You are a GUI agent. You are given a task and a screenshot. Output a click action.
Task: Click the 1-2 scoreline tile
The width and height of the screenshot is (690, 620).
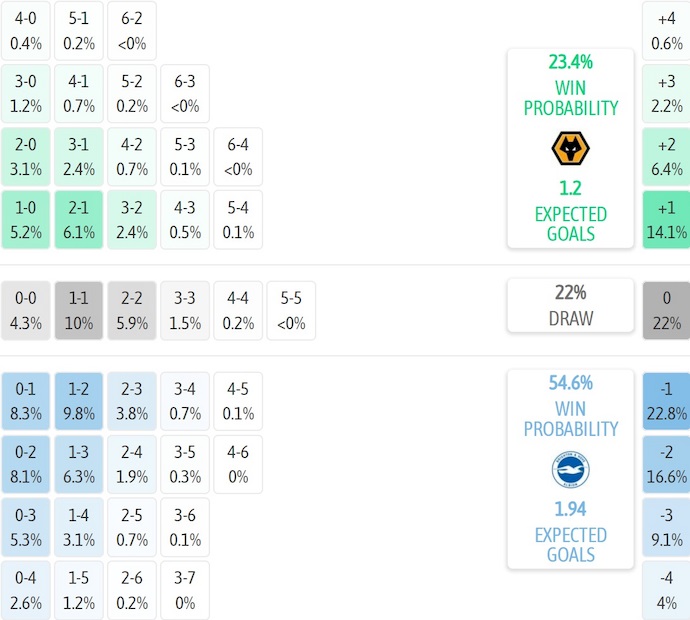pyautogui.click(x=78, y=401)
